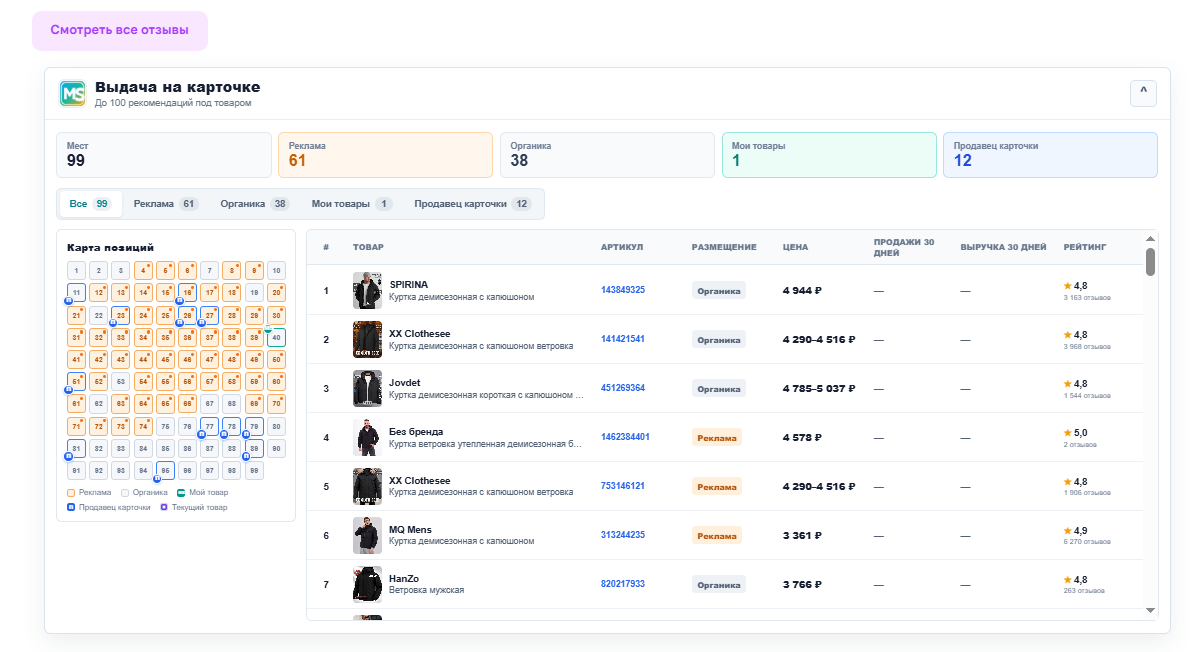Open the HanZo product thumbnail
The height and width of the screenshot is (652, 1200).
(x=367, y=584)
